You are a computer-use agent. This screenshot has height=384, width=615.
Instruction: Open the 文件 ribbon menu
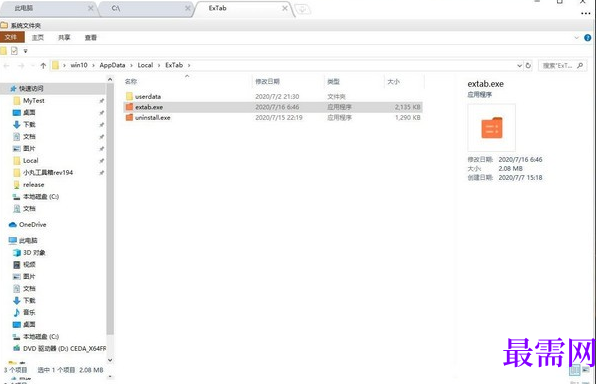pyautogui.click(x=12, y=37)
